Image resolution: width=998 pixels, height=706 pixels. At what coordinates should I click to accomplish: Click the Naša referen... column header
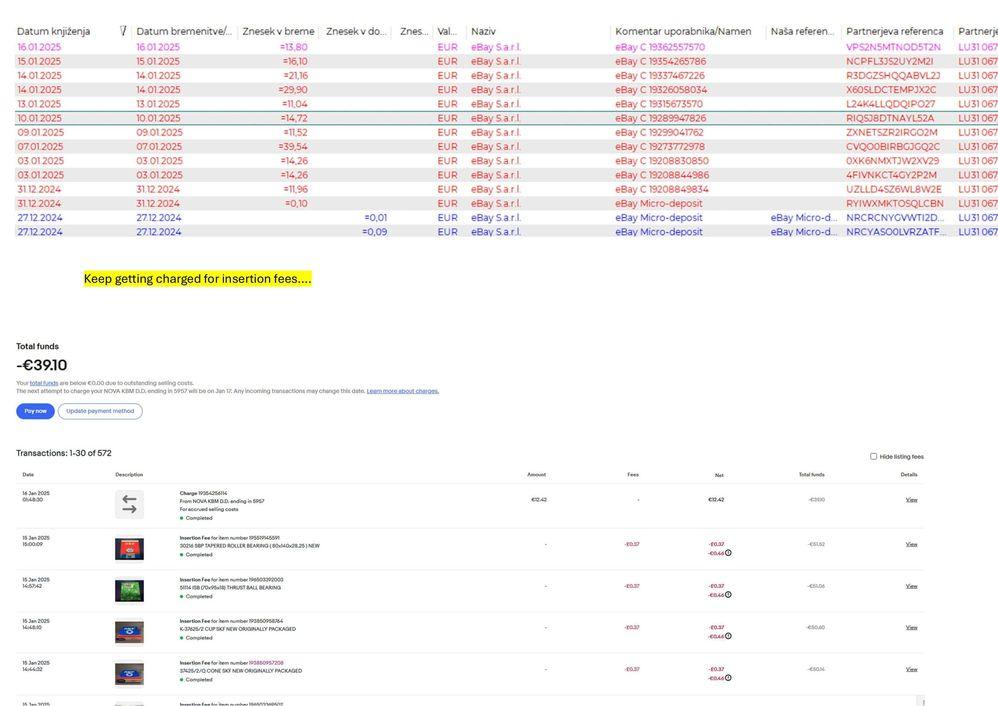tap(802, 31)
